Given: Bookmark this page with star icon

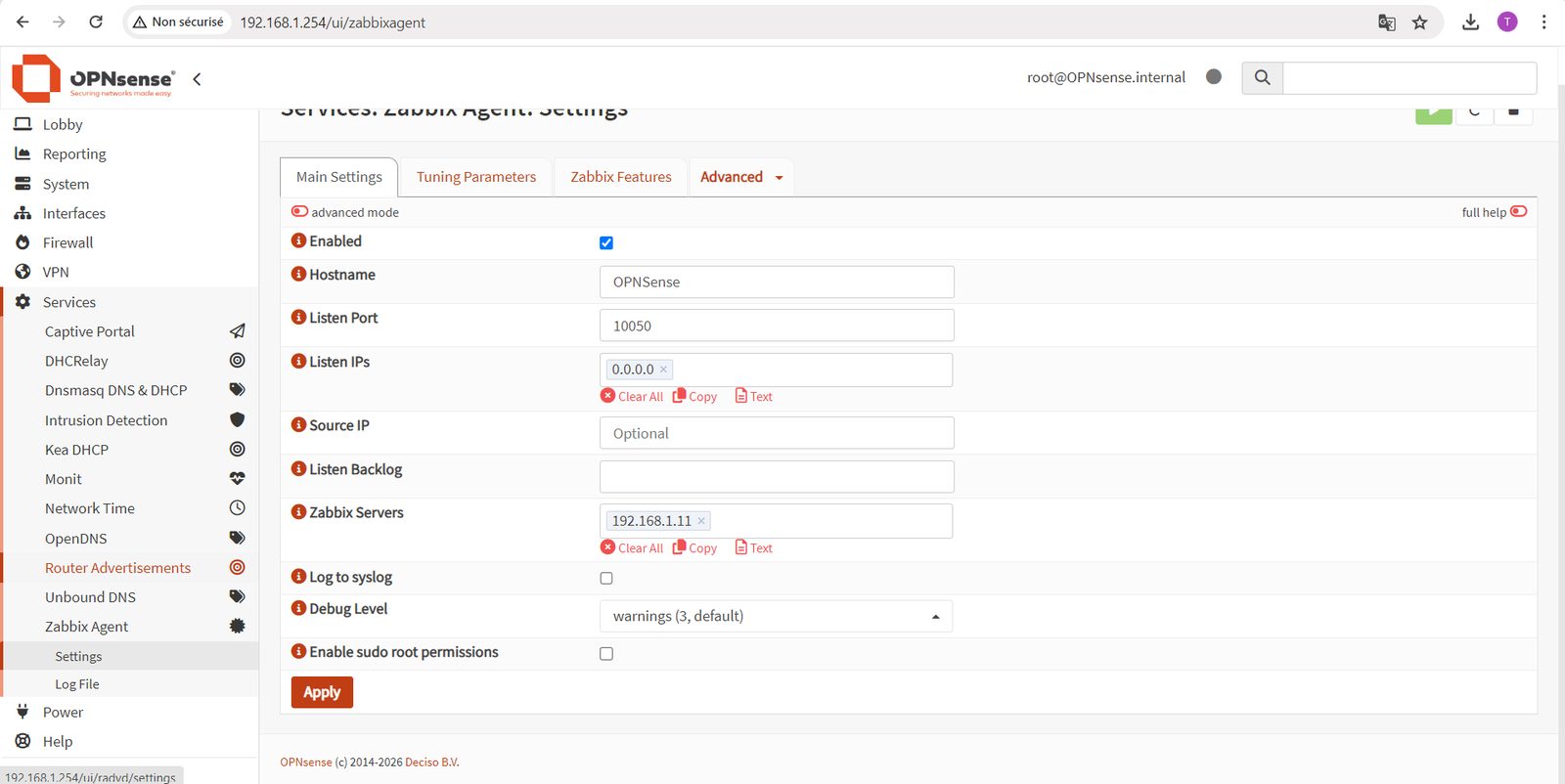Looking at the screenshot, I should tap(1419, 22).
